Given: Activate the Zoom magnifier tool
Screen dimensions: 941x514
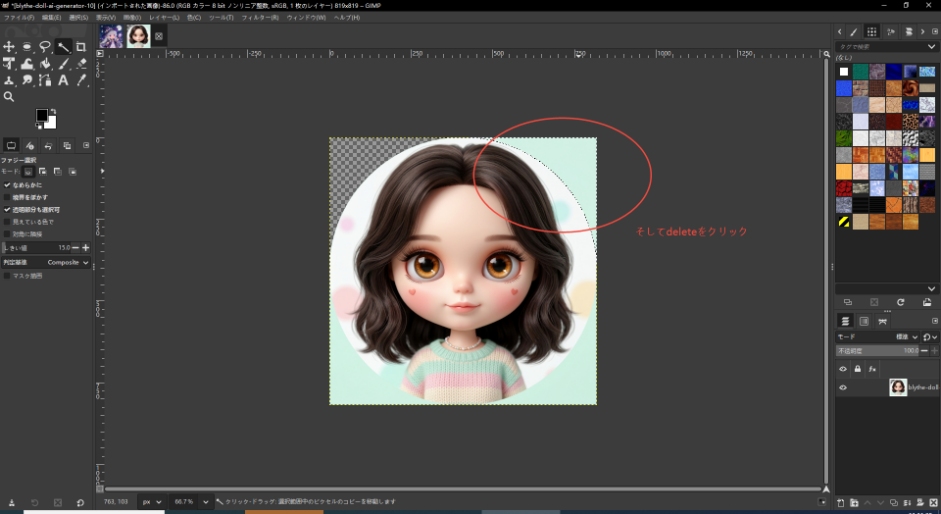Looking at the screenshot, I should point(9,97).
